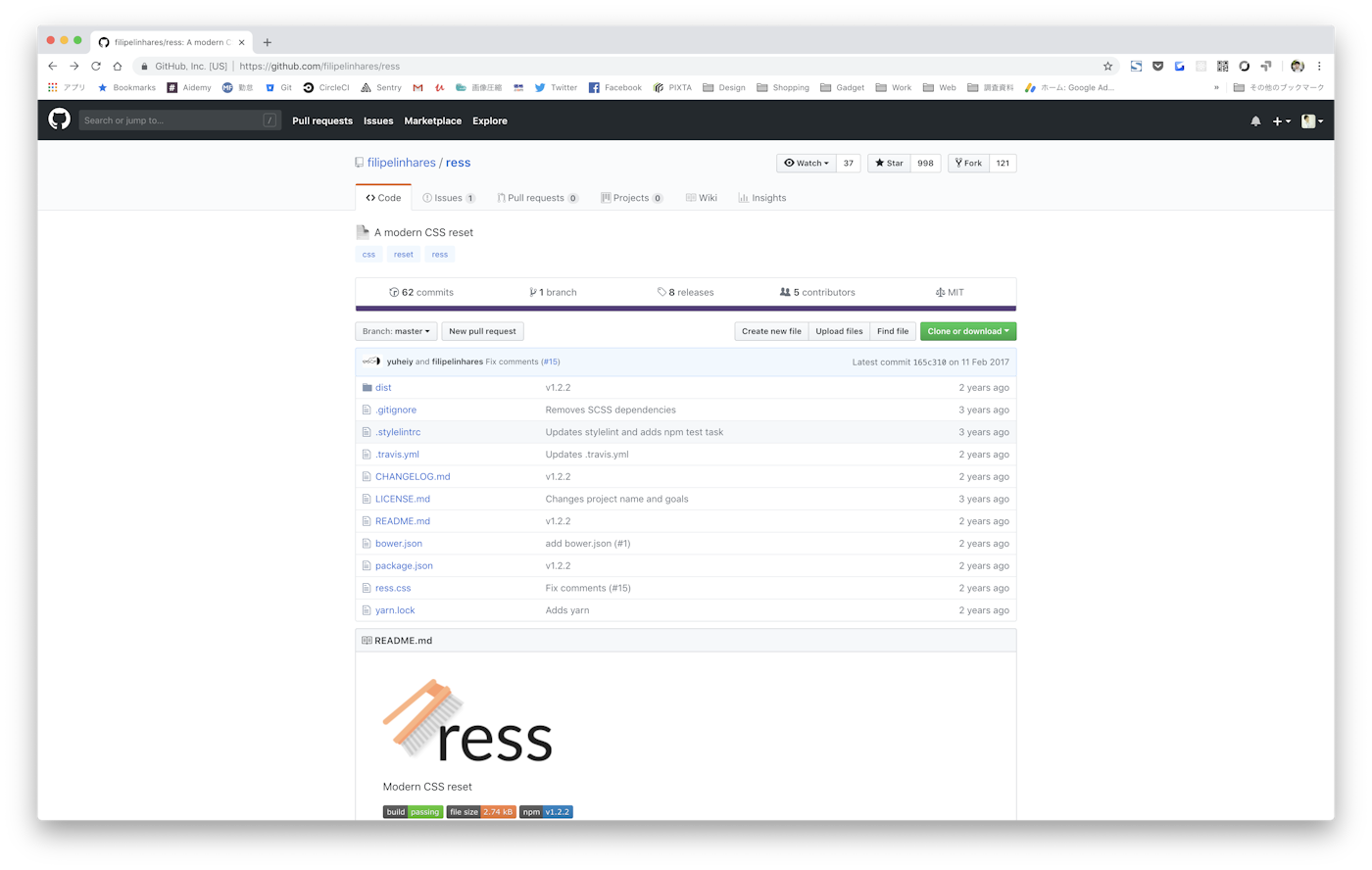The height and width of the screenshot is (870, 1372).
Task: Expand Clone or download dropdown
Action: click(968, 331)
